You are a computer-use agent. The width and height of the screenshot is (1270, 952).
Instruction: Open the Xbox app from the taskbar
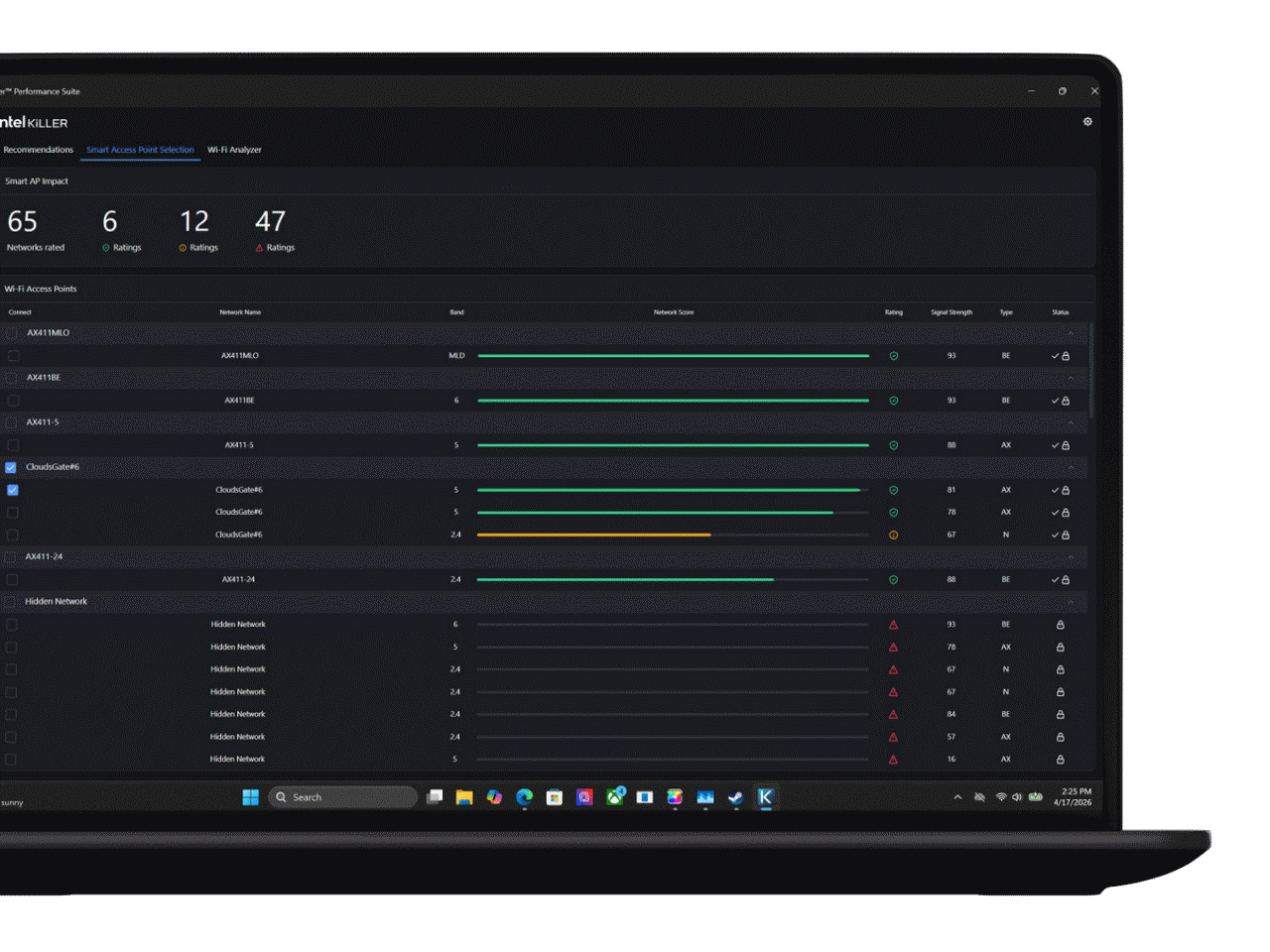click(x=615, y=796)
